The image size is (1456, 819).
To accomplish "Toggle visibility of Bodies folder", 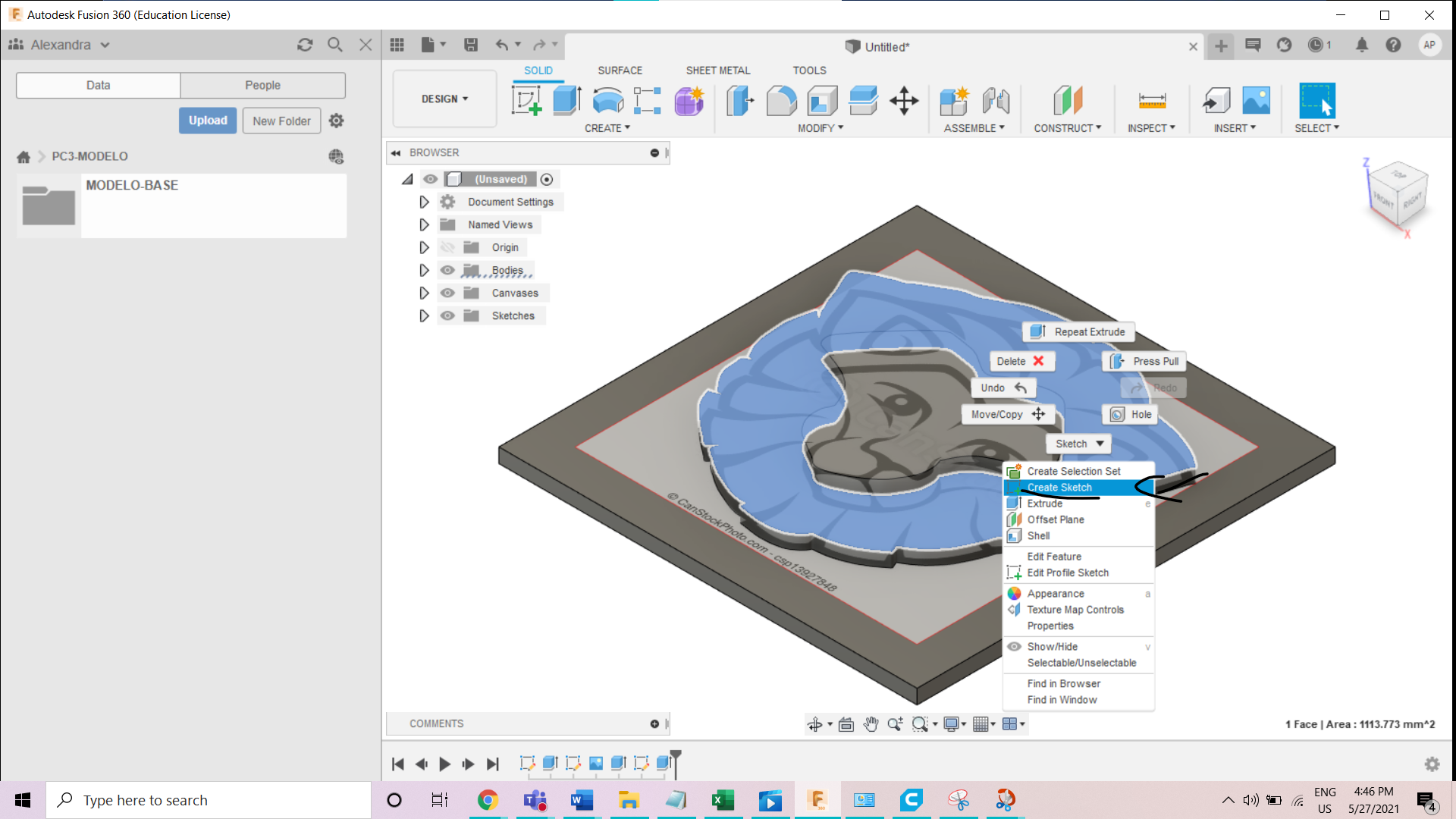I will coord(447,270).
